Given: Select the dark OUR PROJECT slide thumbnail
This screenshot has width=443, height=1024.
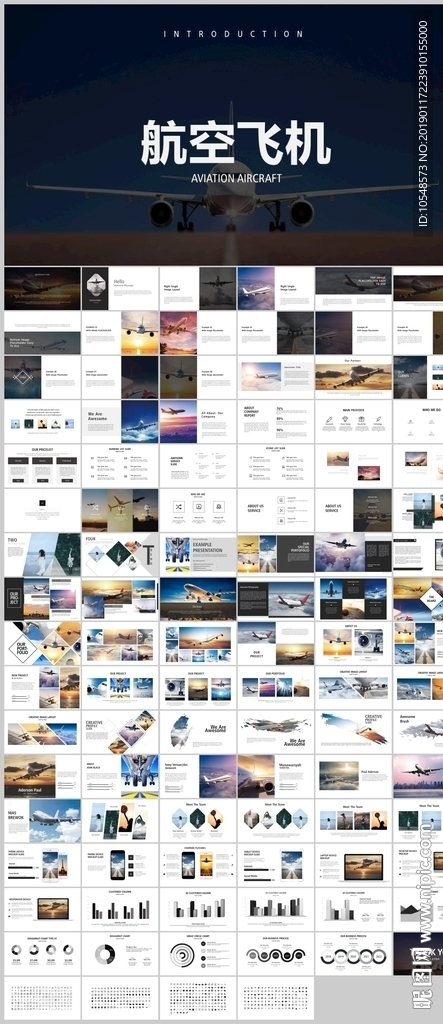Looking at the screenshot, I should point(42,599).
